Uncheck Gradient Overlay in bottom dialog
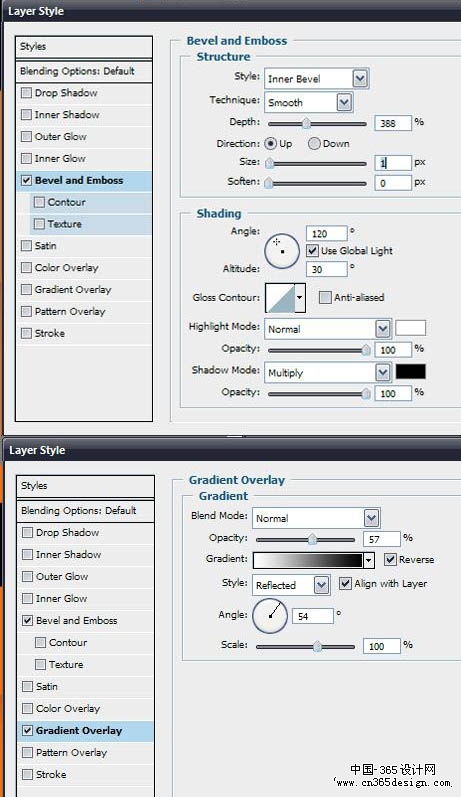This screenshot has height=797, width=461. tap(27, 731)
